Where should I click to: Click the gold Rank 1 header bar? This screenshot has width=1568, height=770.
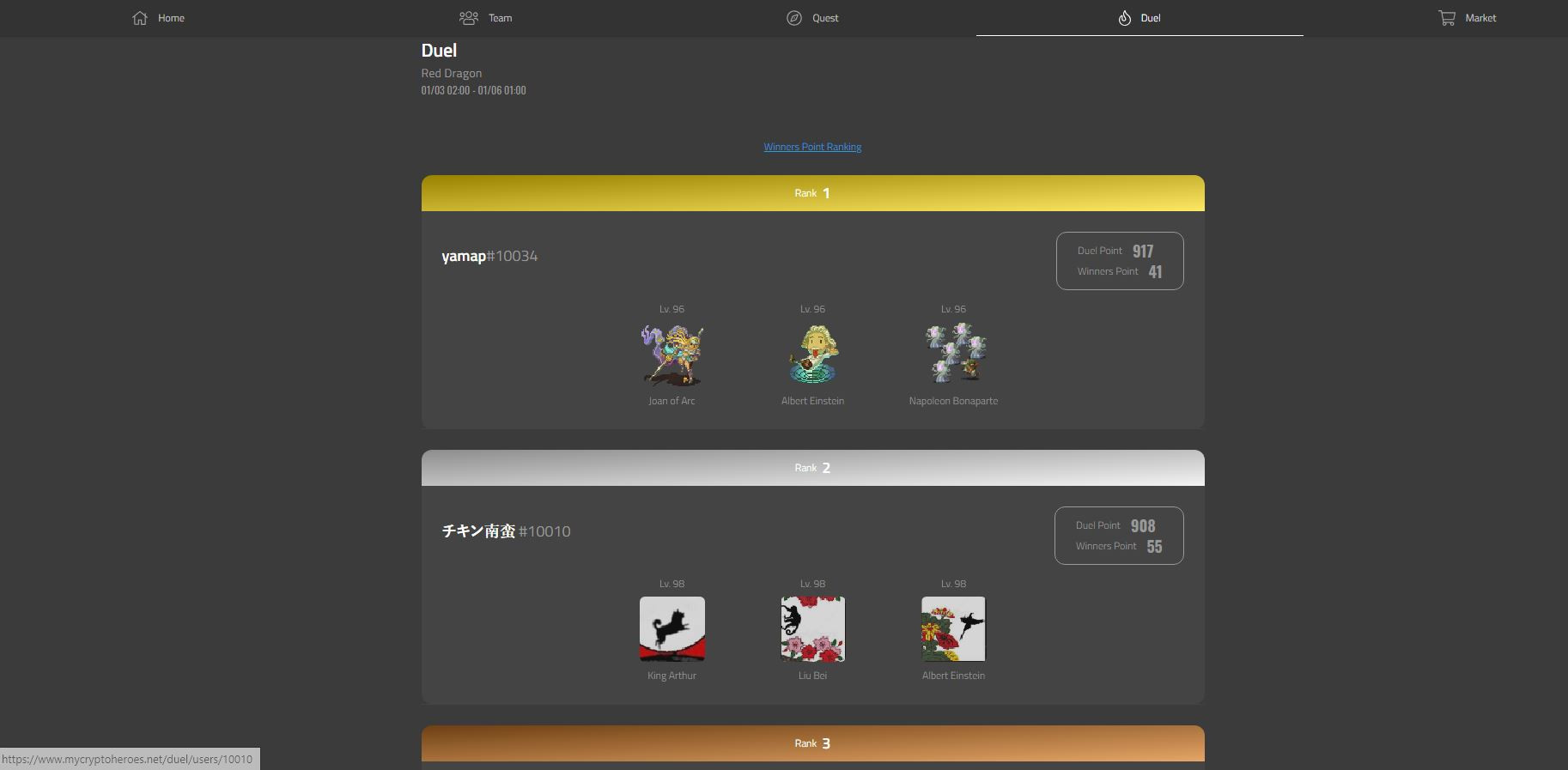coord(812,193)
